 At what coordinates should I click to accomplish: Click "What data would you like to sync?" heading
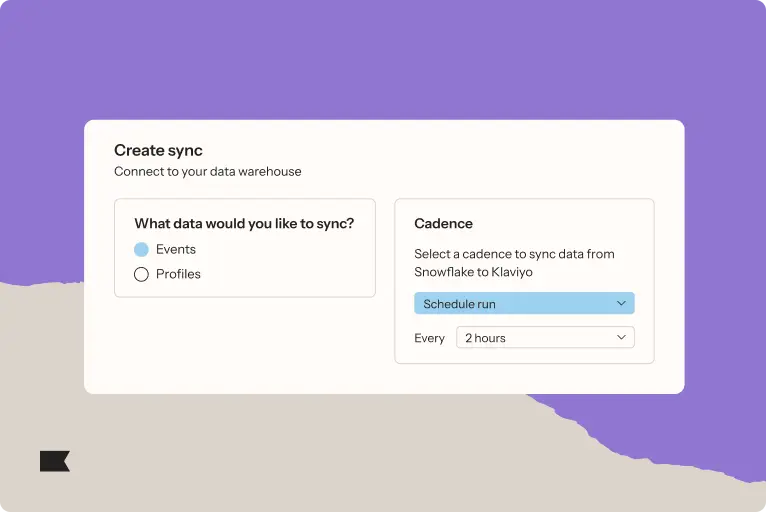point(244,224)
